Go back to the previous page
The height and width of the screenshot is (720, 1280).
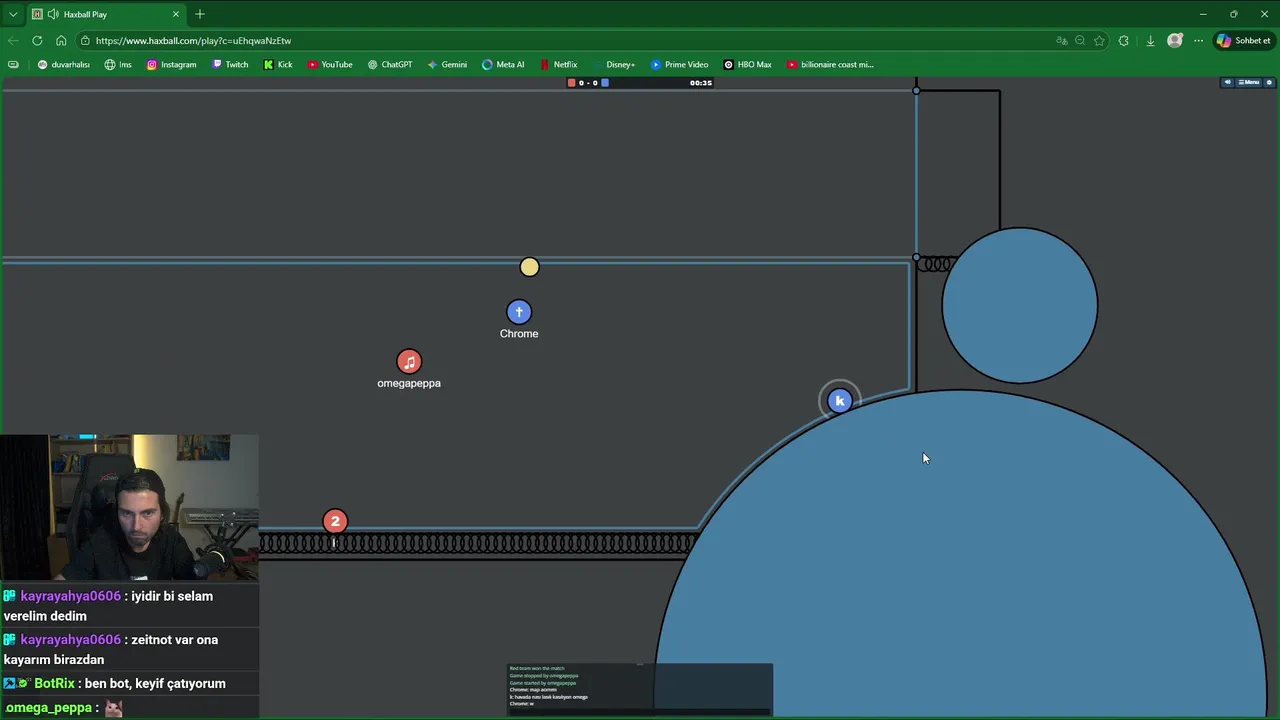13,40
